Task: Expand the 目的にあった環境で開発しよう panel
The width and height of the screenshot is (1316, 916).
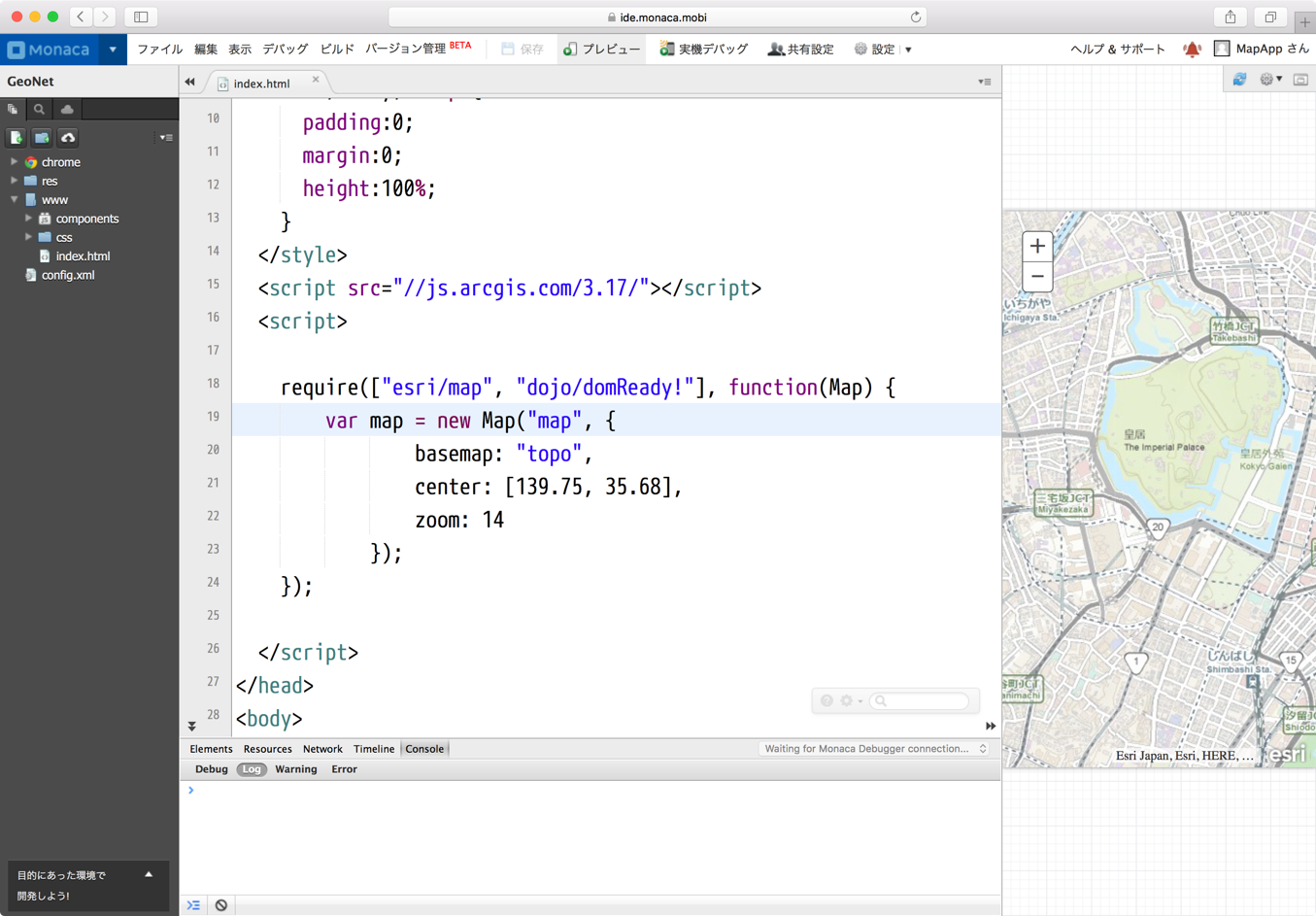Action: tap(149, 875)
